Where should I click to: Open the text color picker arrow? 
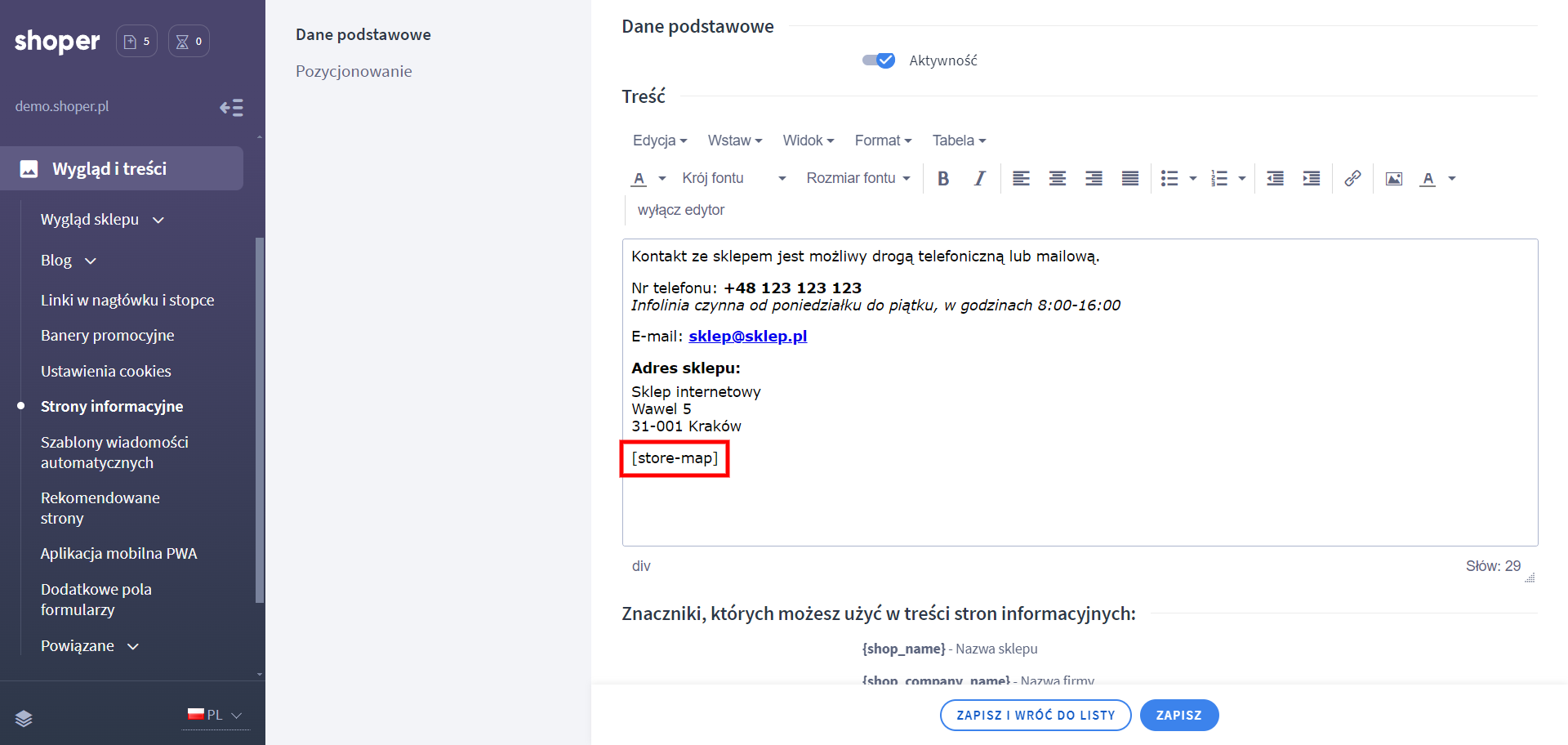coord(662,179)
